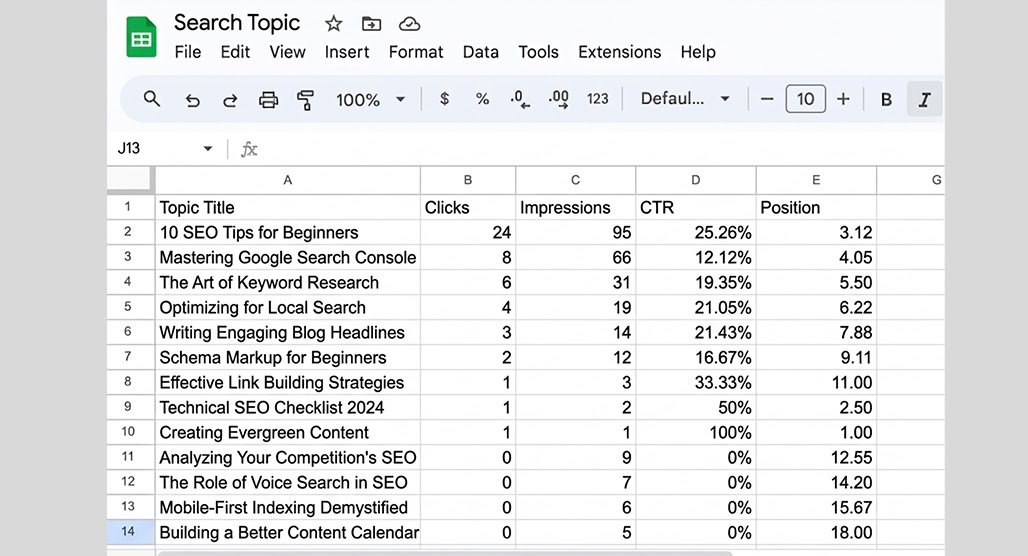
Task: Click the font size field showing 10
Action: (805, 99)
